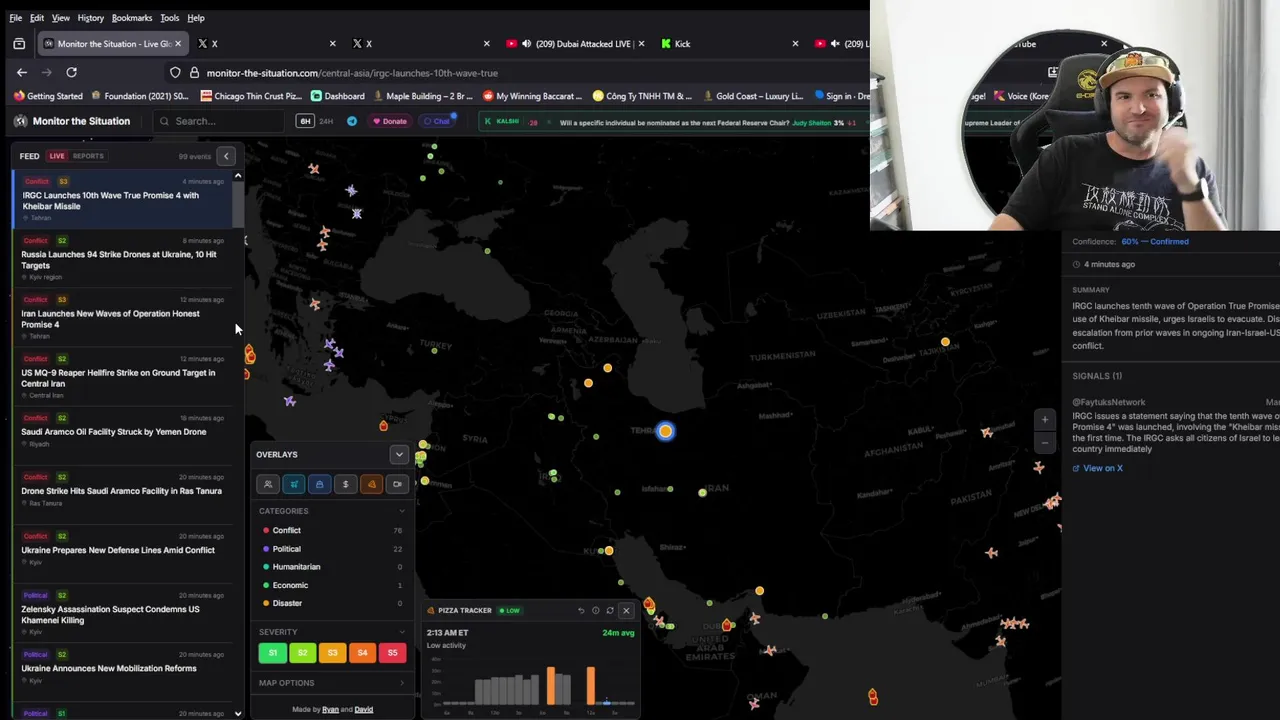Image resolution: width=1280 pixels, height=720 pixels.
Task: Click the people overlay icon
Action: point(268,484)
